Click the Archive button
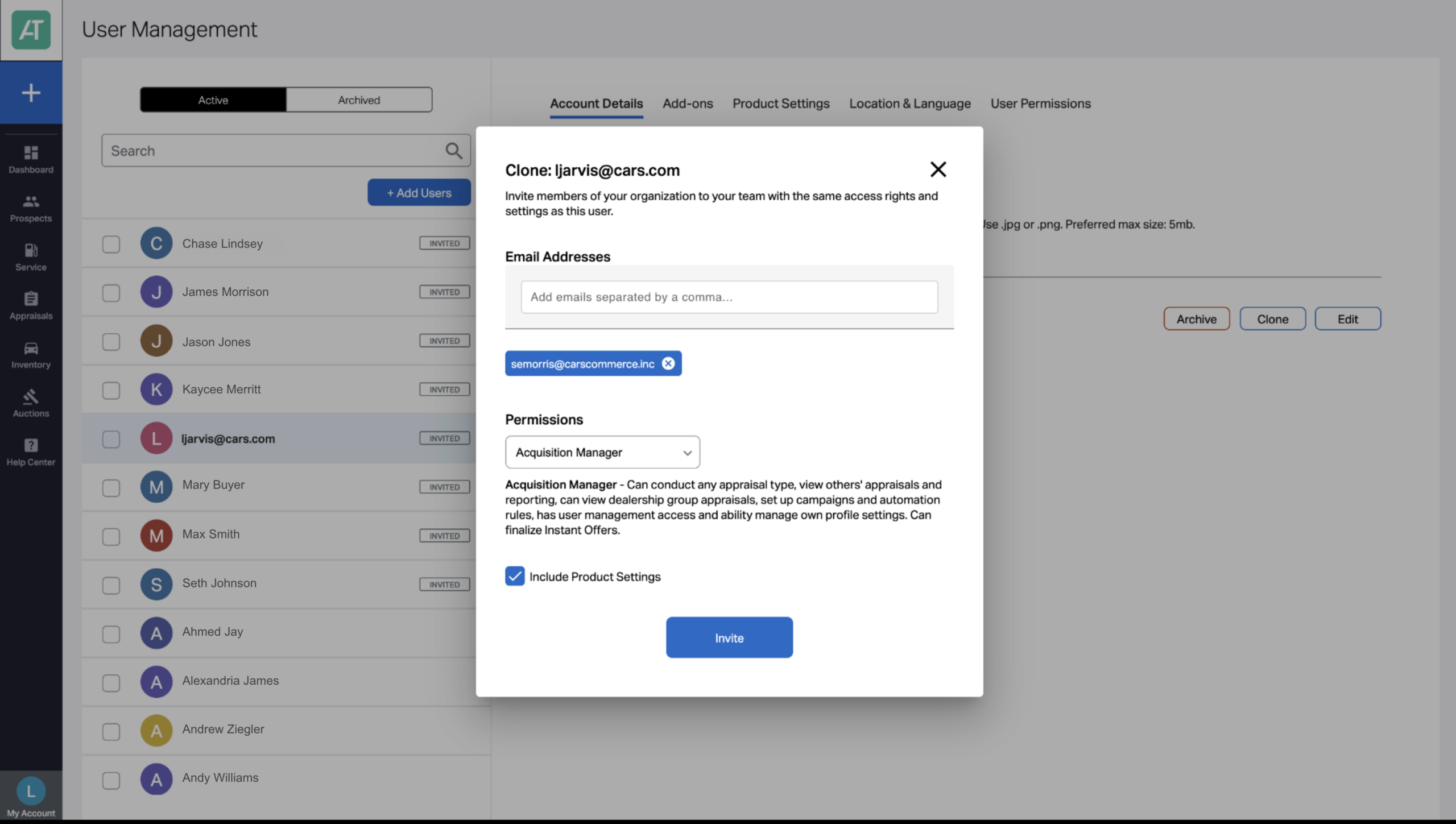 (1196, 318)
